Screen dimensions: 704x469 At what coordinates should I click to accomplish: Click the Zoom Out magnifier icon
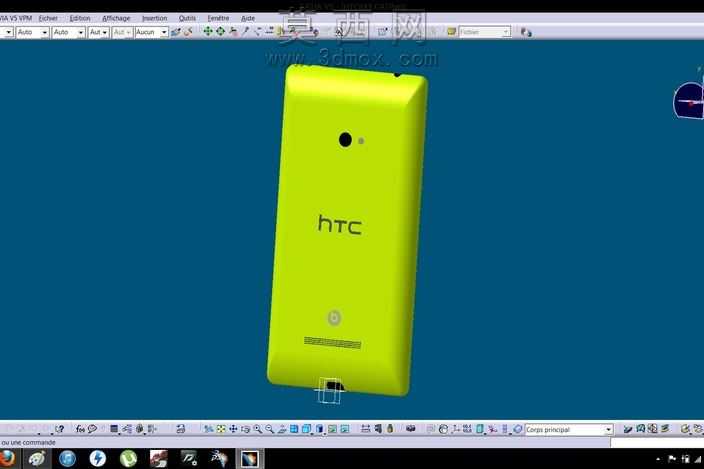point(269,429)
